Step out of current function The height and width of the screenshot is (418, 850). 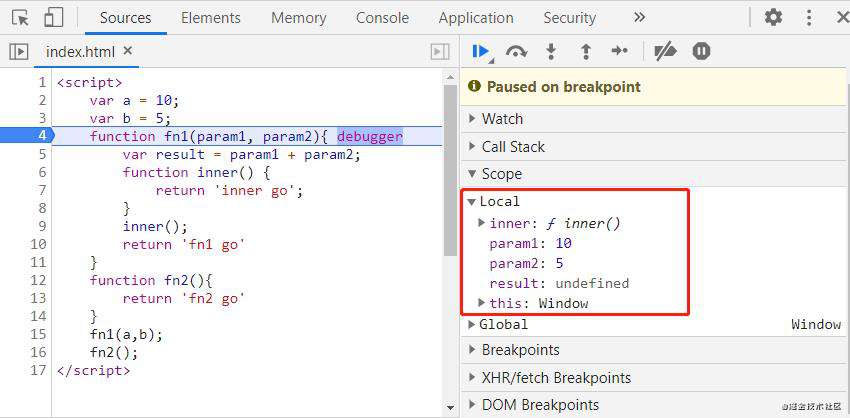pos(585,52)
